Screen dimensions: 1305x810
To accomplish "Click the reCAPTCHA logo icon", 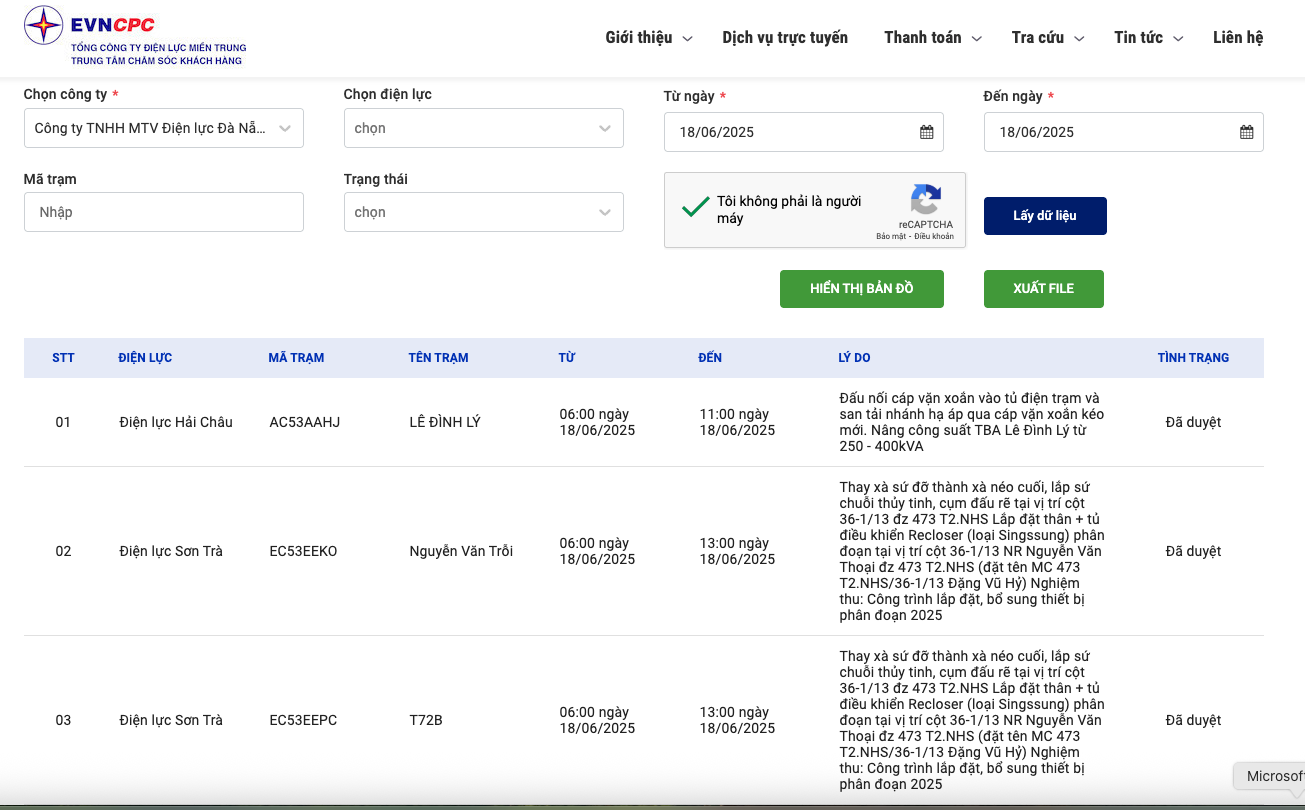I will [x=925, y=199].
